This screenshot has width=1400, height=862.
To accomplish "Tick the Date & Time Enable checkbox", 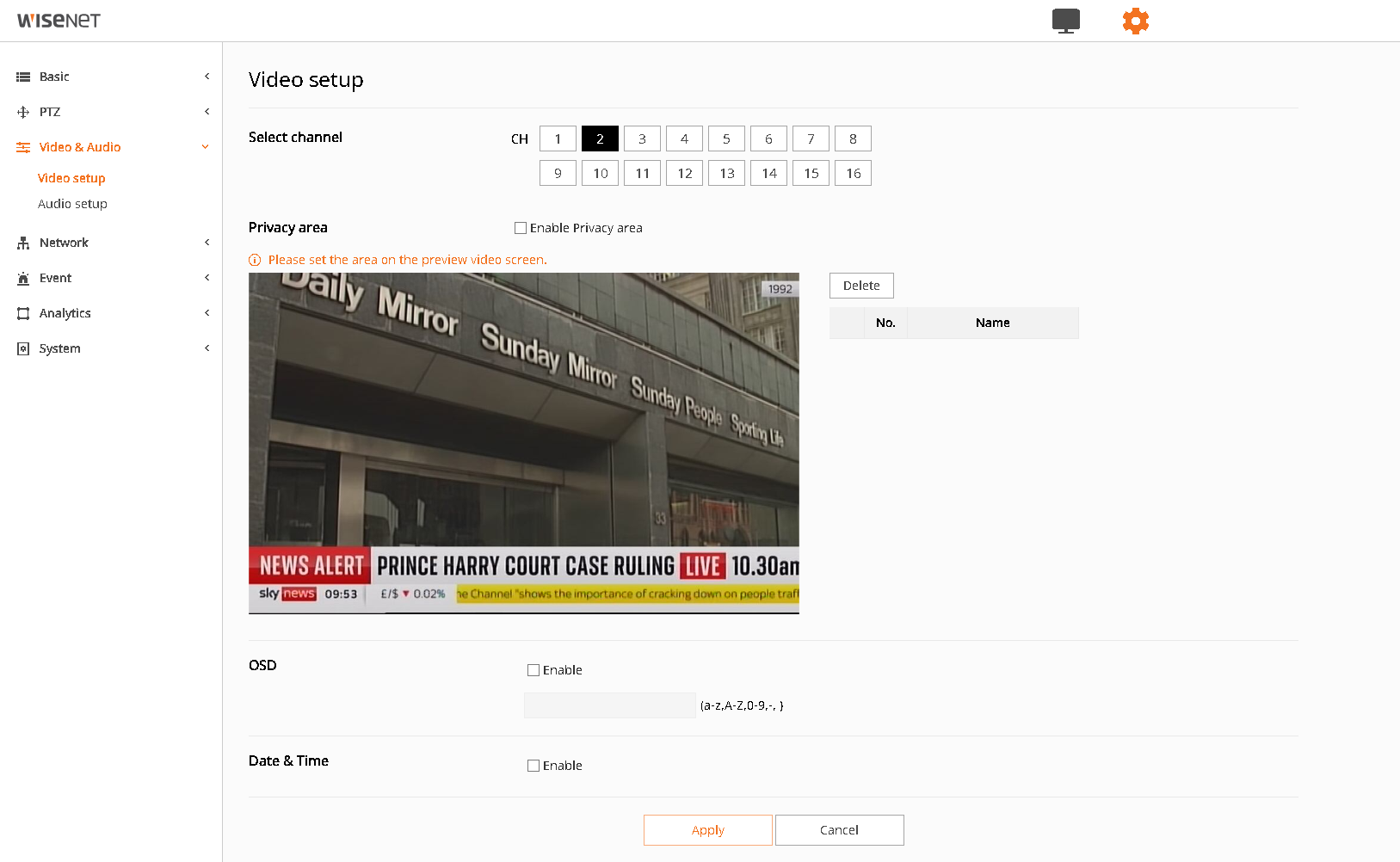I will (533, 766).
